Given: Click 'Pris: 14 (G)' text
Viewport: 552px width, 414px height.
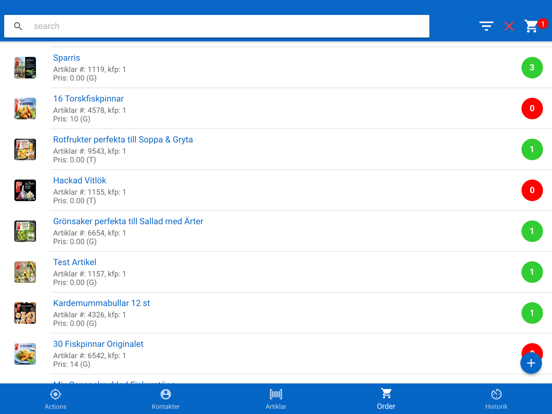Looking at the screenshot, I should tap(72, 364).
